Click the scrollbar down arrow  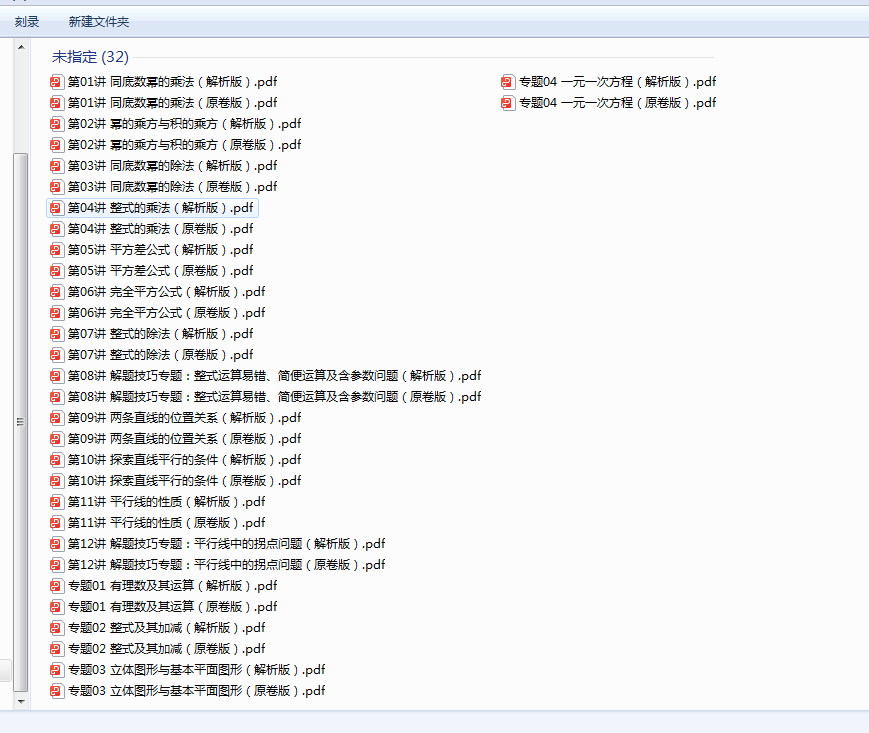tap(21, 701)
